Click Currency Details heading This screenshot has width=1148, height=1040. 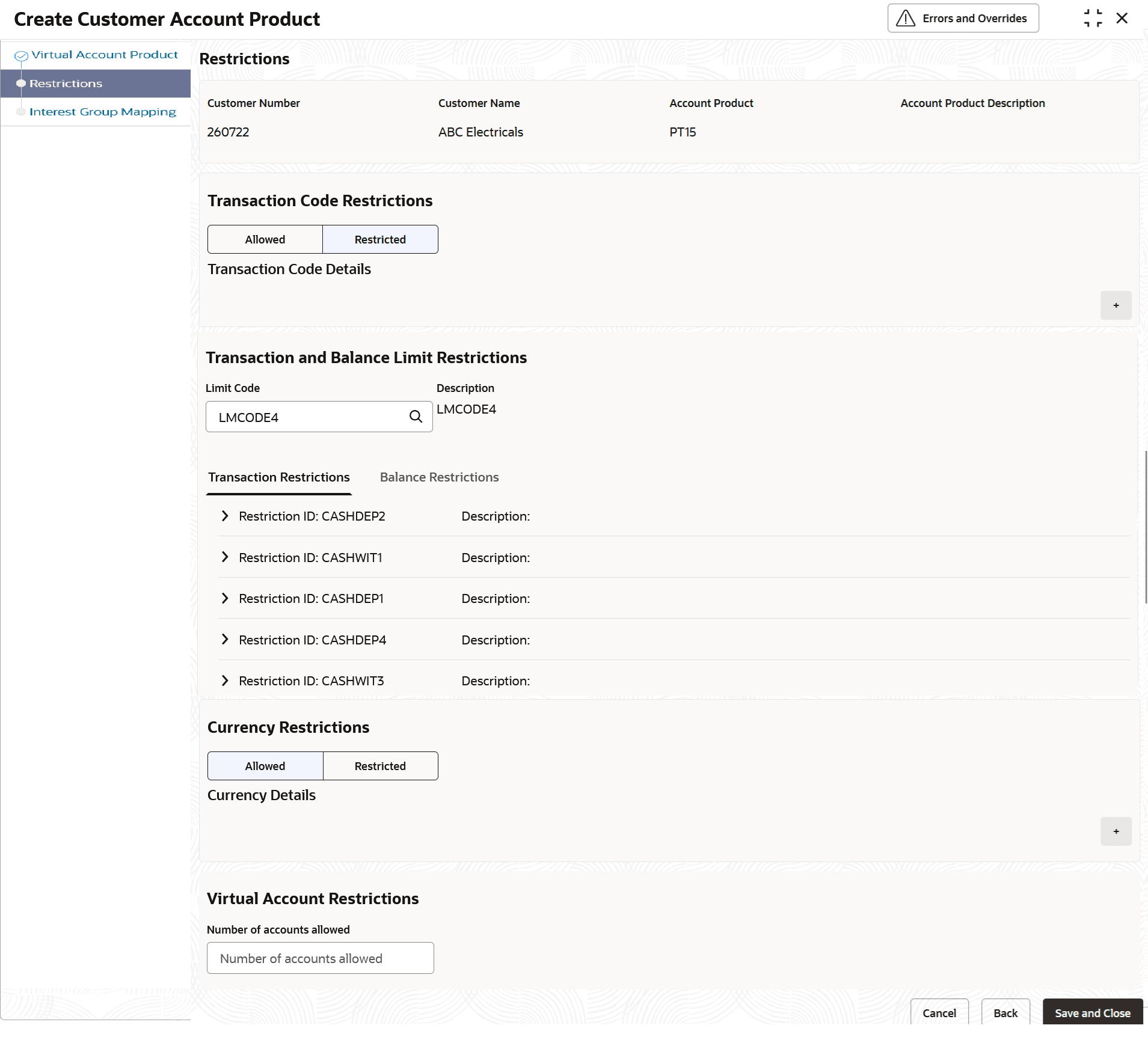pyautogui.click(x=262, y=795)
